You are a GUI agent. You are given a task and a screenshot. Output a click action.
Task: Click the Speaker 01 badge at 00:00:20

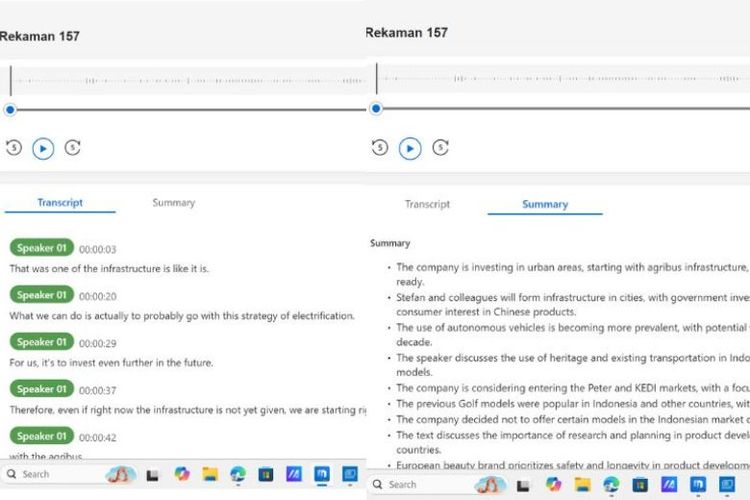tap(42, 295)
